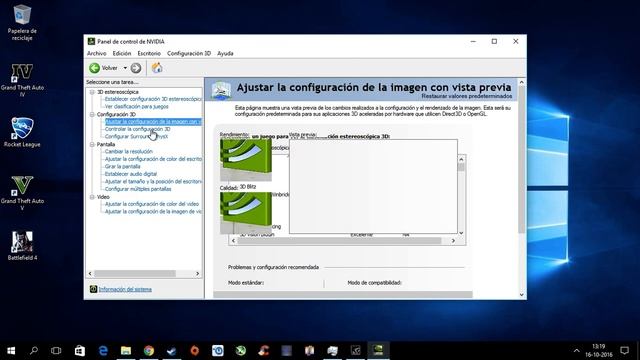The width and height of the screenshot is (640, 360).
Task: Click the green Volver back arrow
Action: 94,68
